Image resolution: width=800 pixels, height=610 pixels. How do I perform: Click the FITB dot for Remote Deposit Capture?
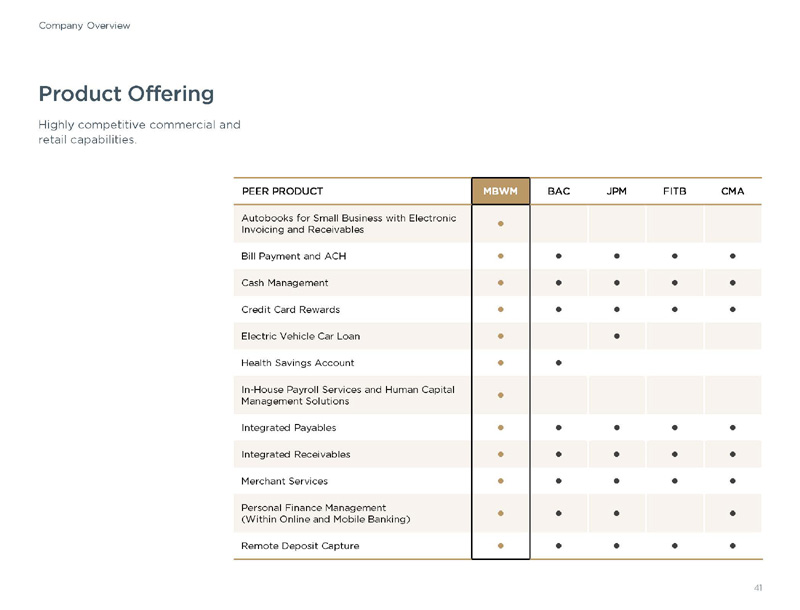point(675,546)
